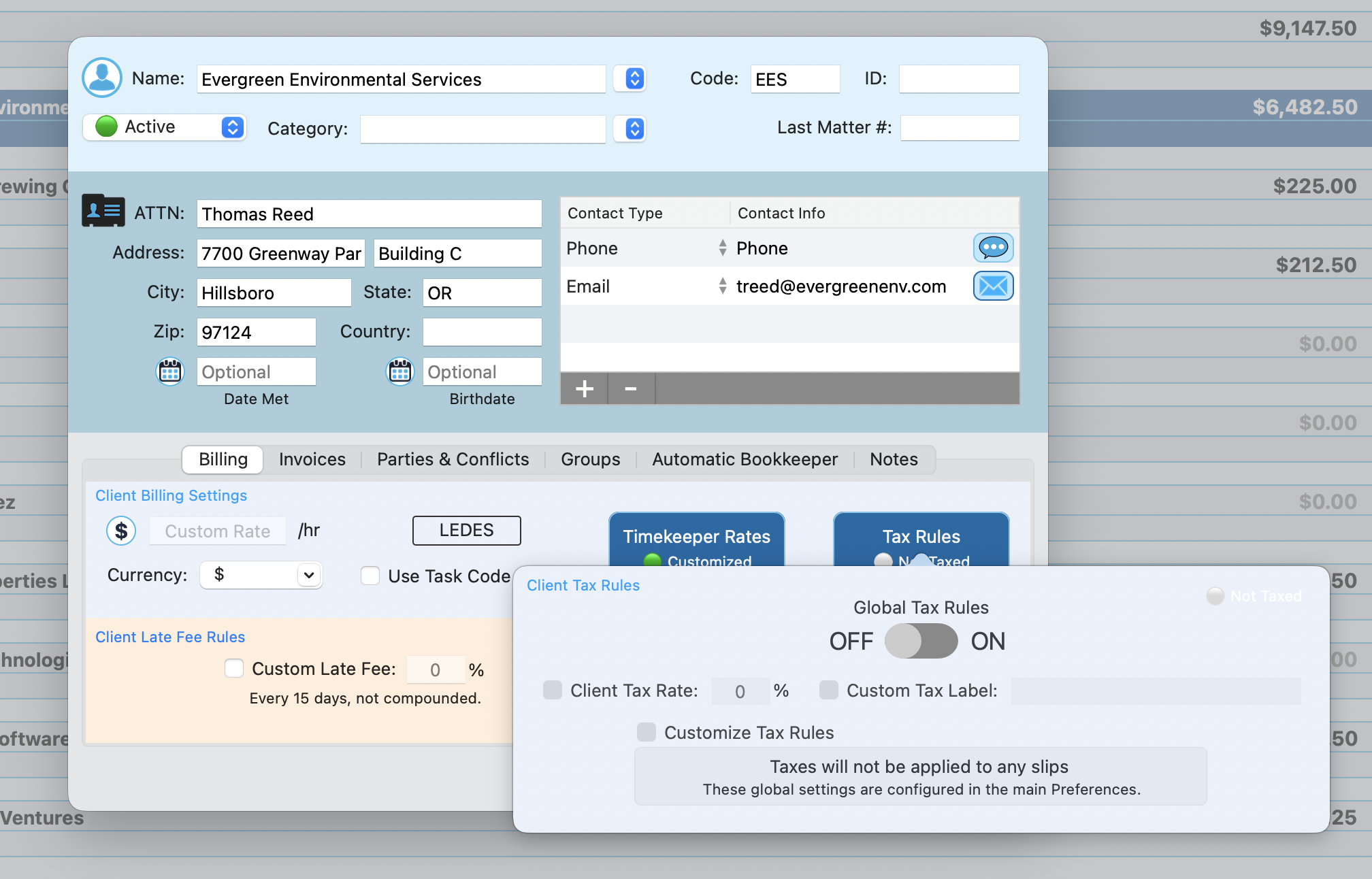Image resolution: width=1372 pixels, height=879 pixels.
Task: Click the LEDES button
Action: coord(466,530)
